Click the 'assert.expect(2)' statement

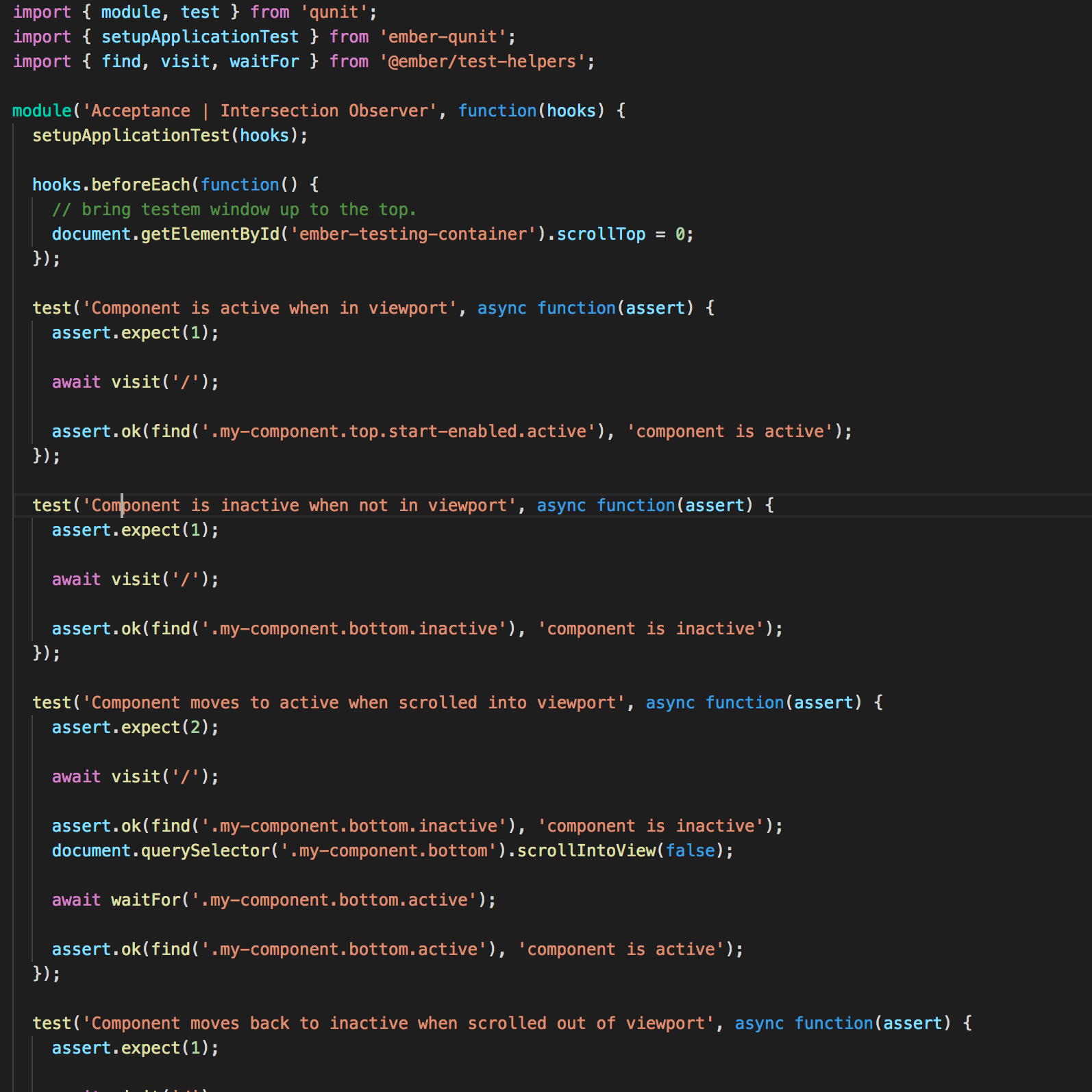135,728
